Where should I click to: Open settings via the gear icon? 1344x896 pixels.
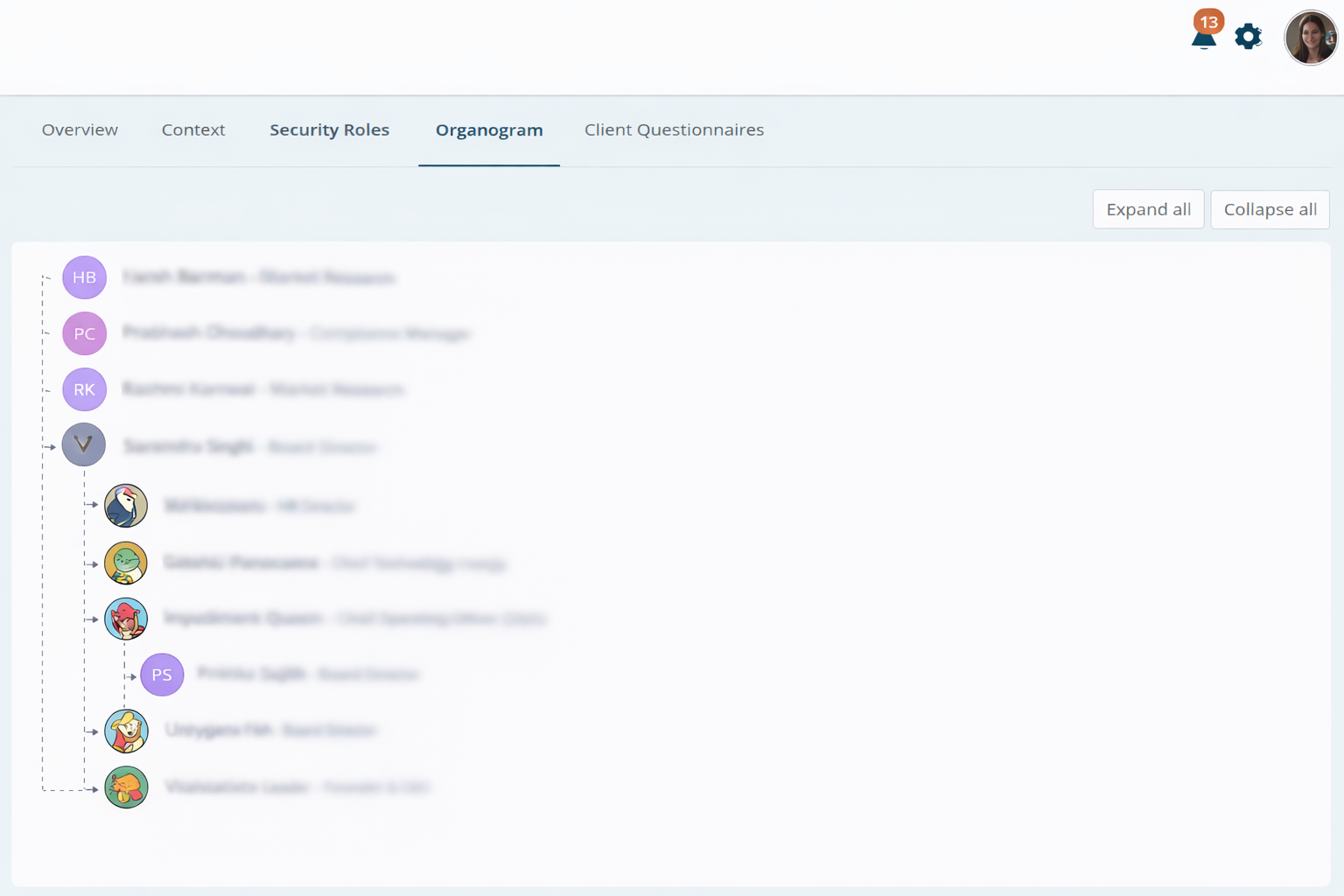click(1248, 37)
